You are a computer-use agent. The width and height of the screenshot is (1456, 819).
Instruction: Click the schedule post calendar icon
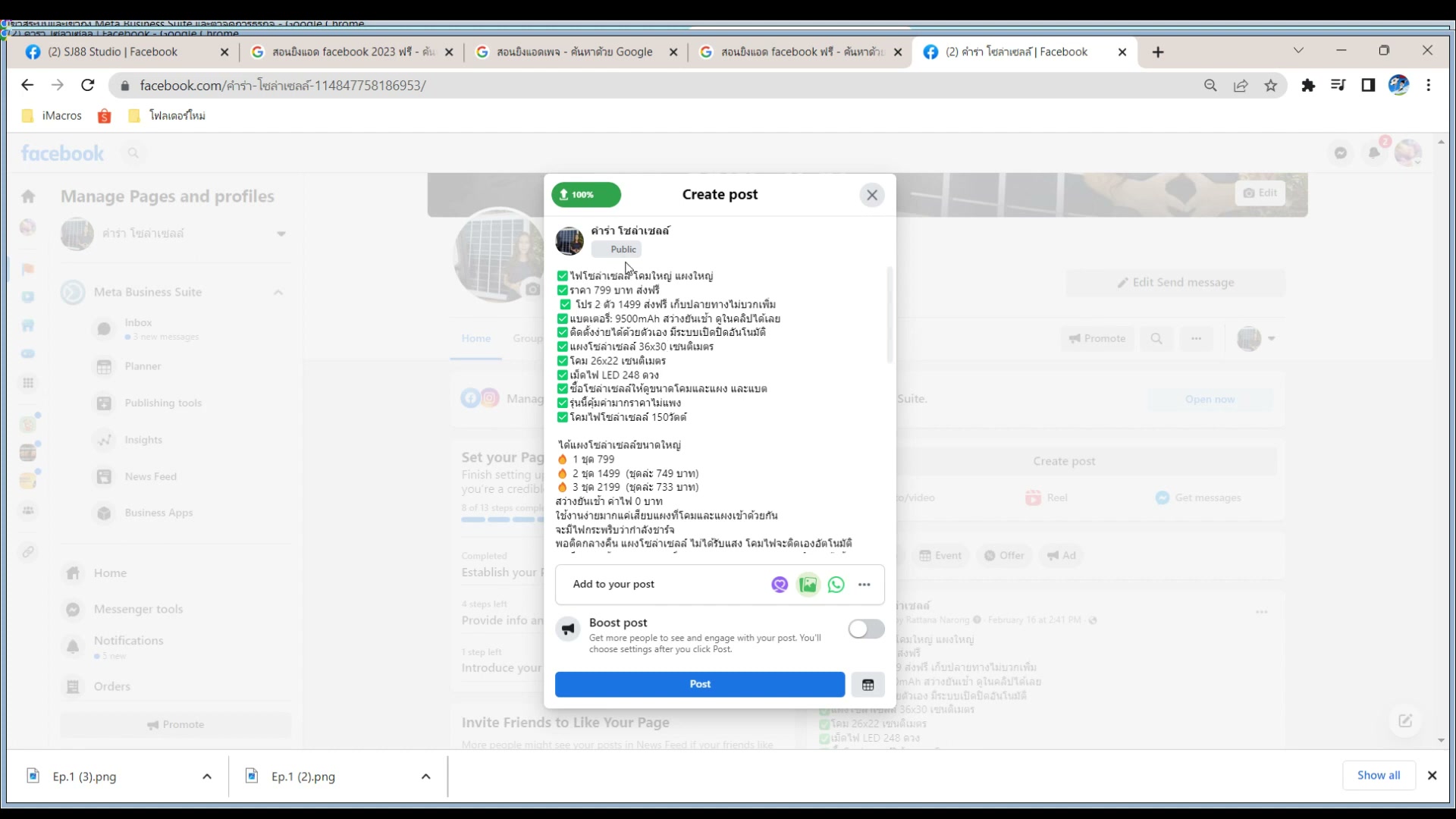[x=868, y=685]
